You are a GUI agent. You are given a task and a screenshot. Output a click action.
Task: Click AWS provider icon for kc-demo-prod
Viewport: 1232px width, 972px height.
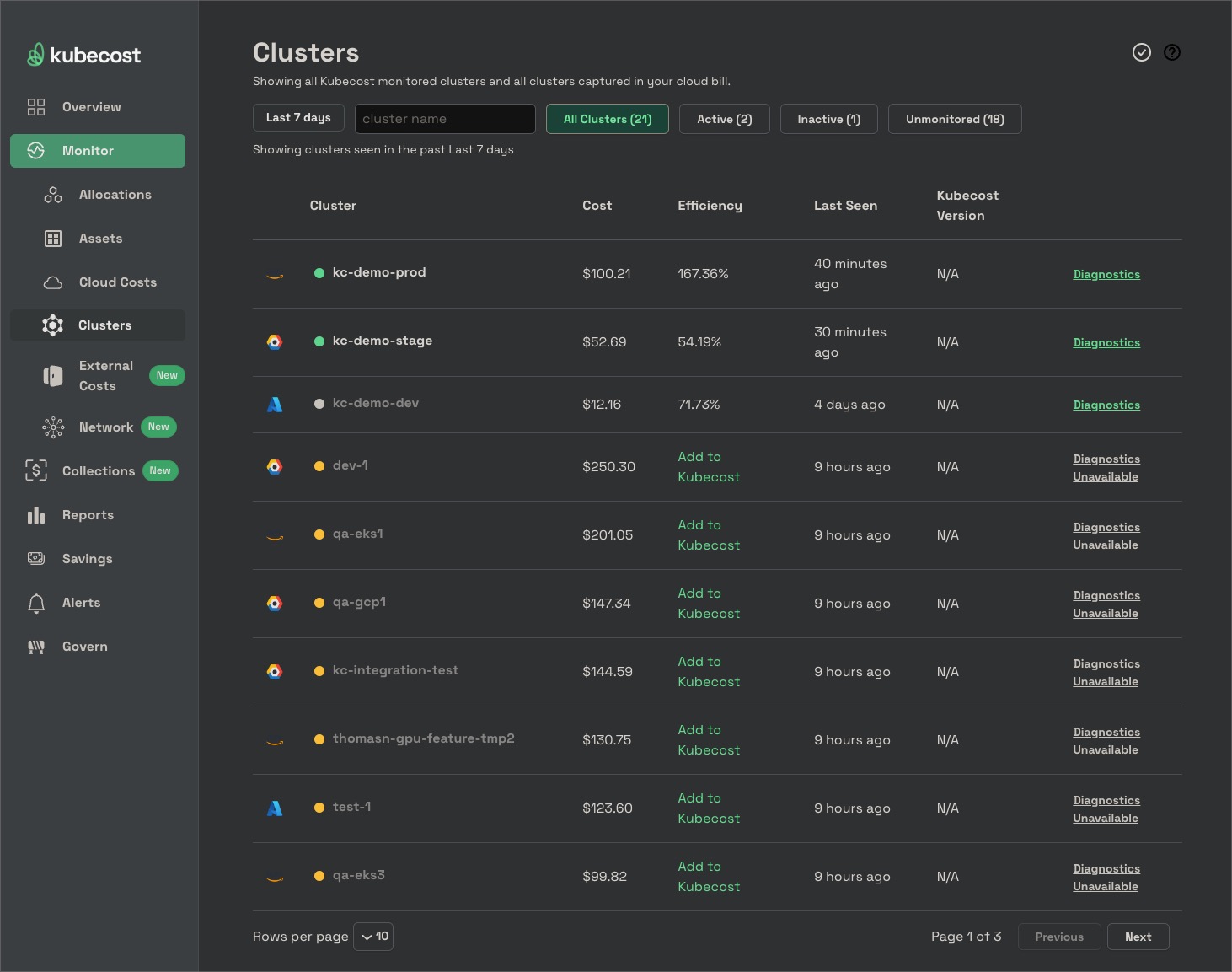tap(275, 275)
